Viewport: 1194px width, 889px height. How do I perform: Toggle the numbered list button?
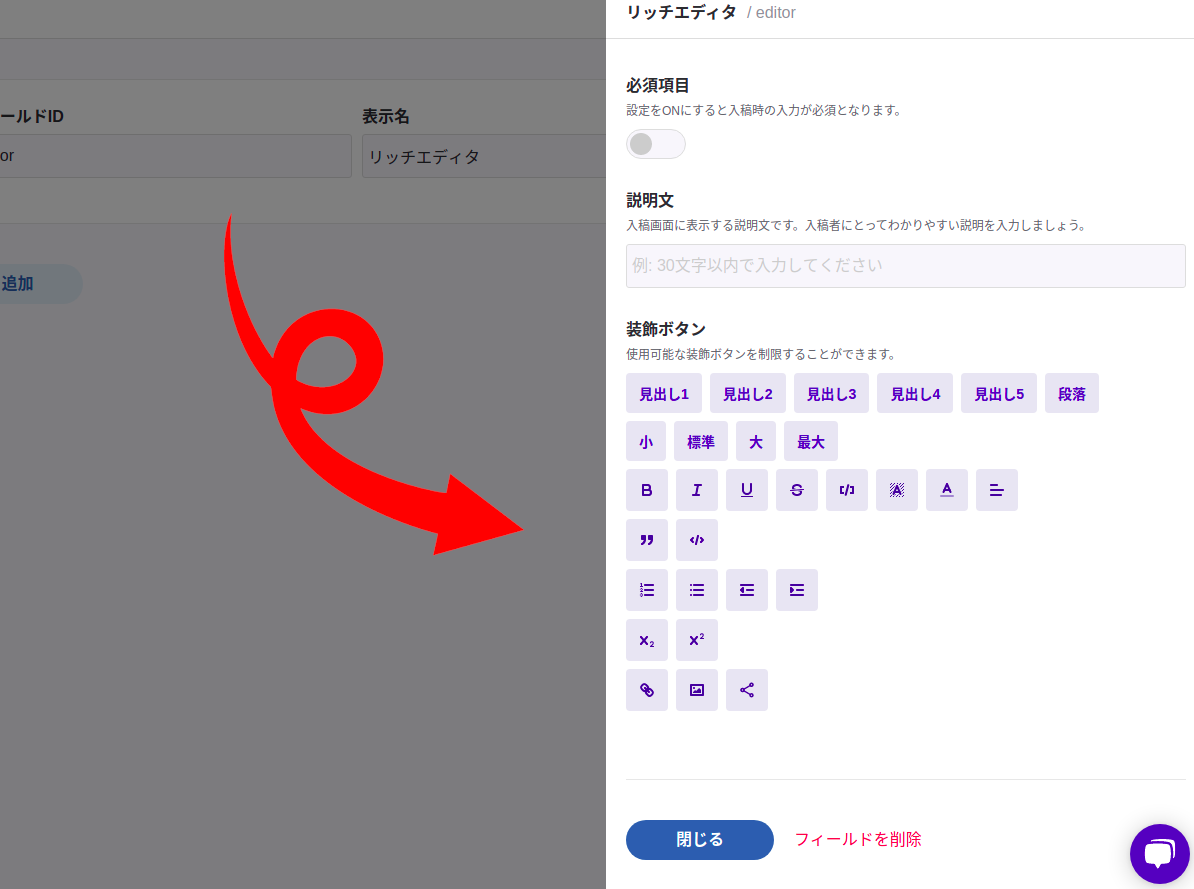(647, 590)
